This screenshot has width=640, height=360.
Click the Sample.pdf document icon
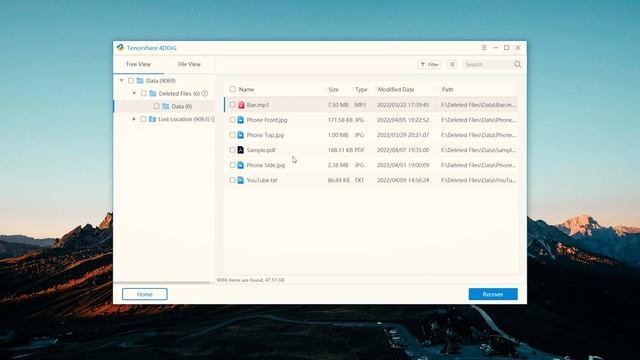pos(241,150)
